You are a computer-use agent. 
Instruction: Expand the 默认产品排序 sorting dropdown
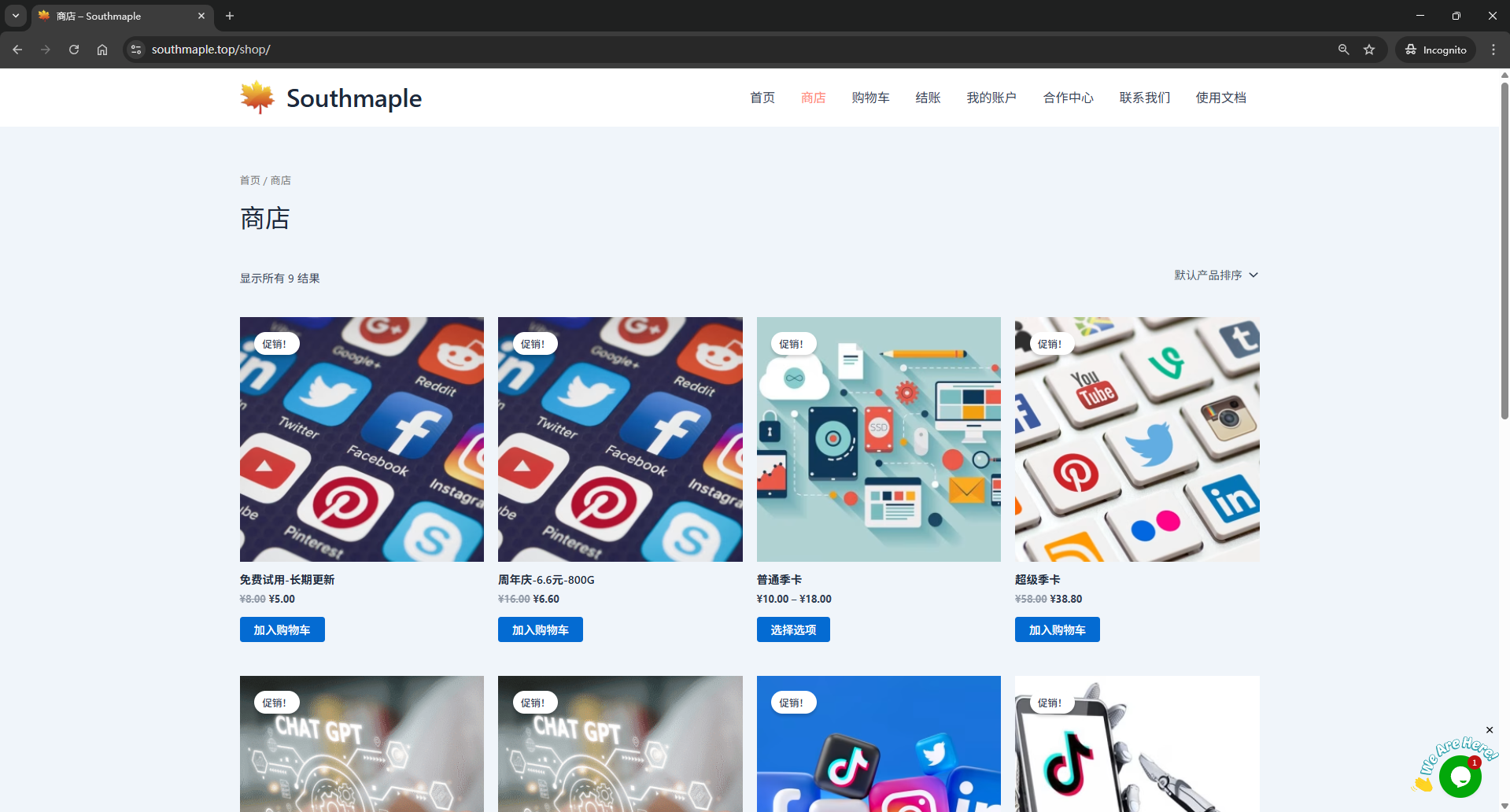(1216, 275)
